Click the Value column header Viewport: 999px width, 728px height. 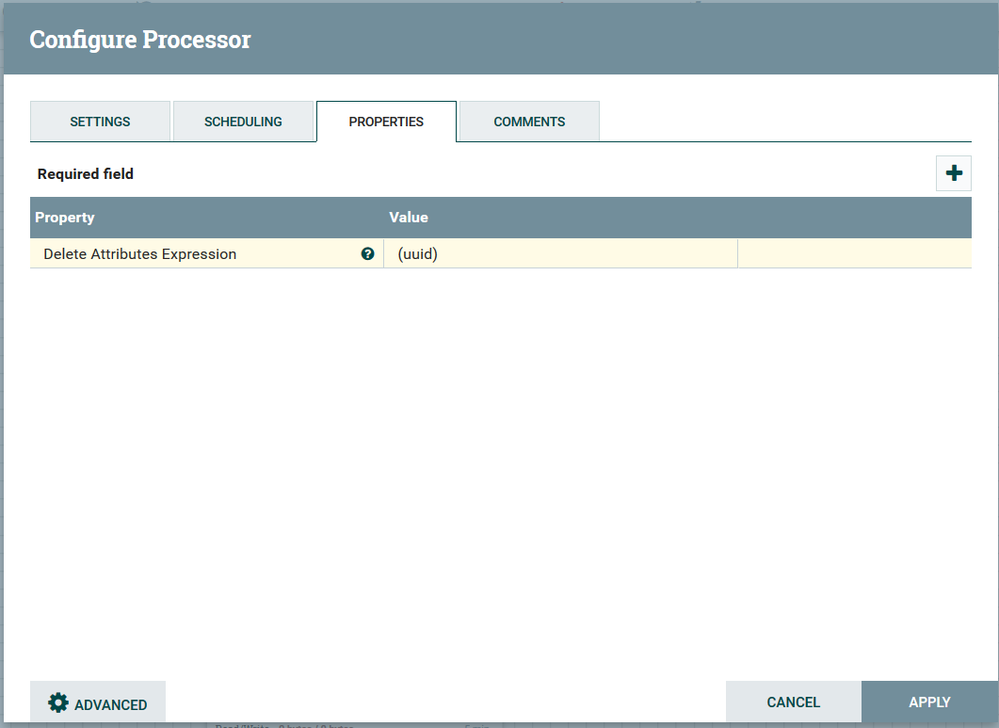pos(408,217)
